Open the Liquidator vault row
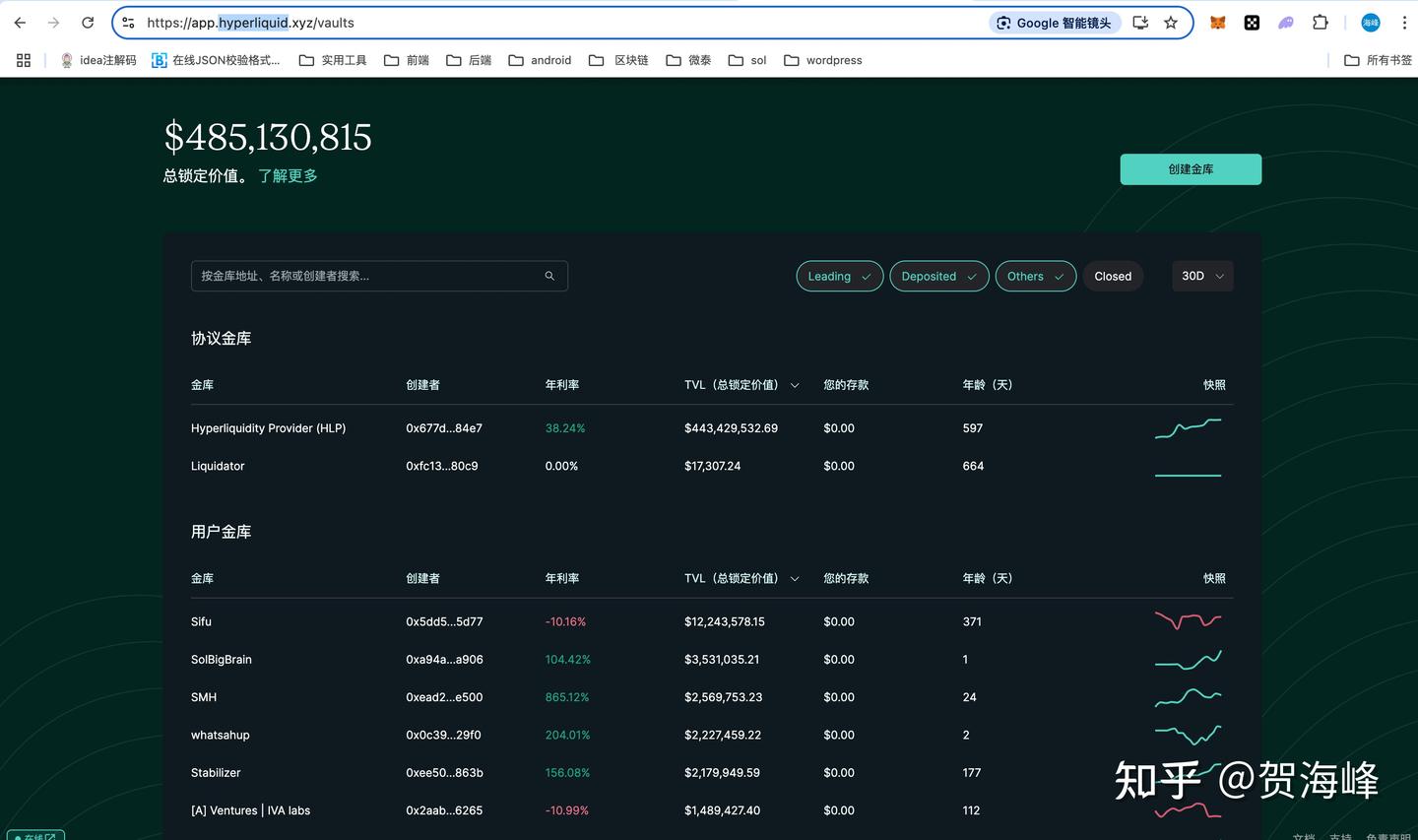 click(x=712, y=466)
